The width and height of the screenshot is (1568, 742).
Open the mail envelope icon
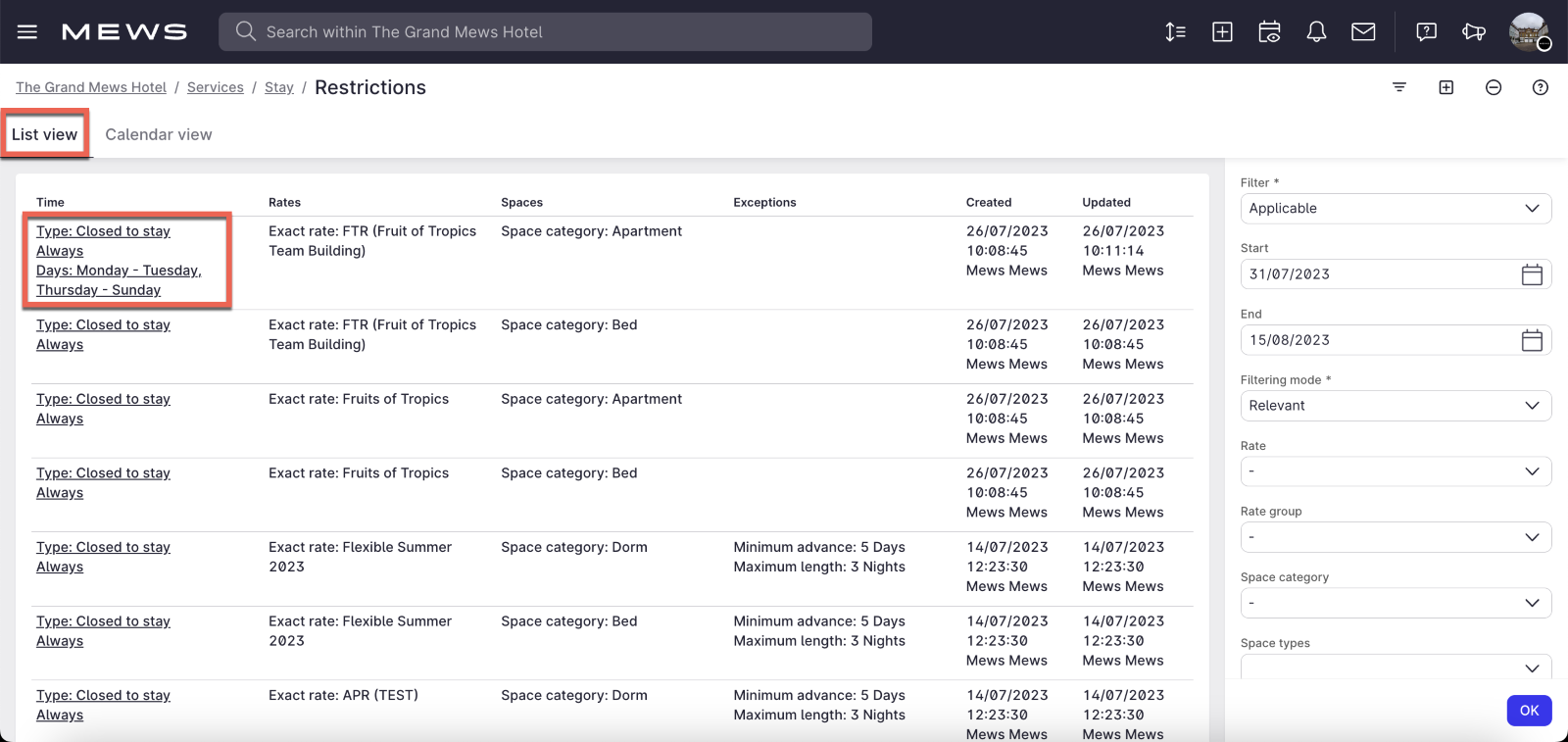tap(1363, 31)
